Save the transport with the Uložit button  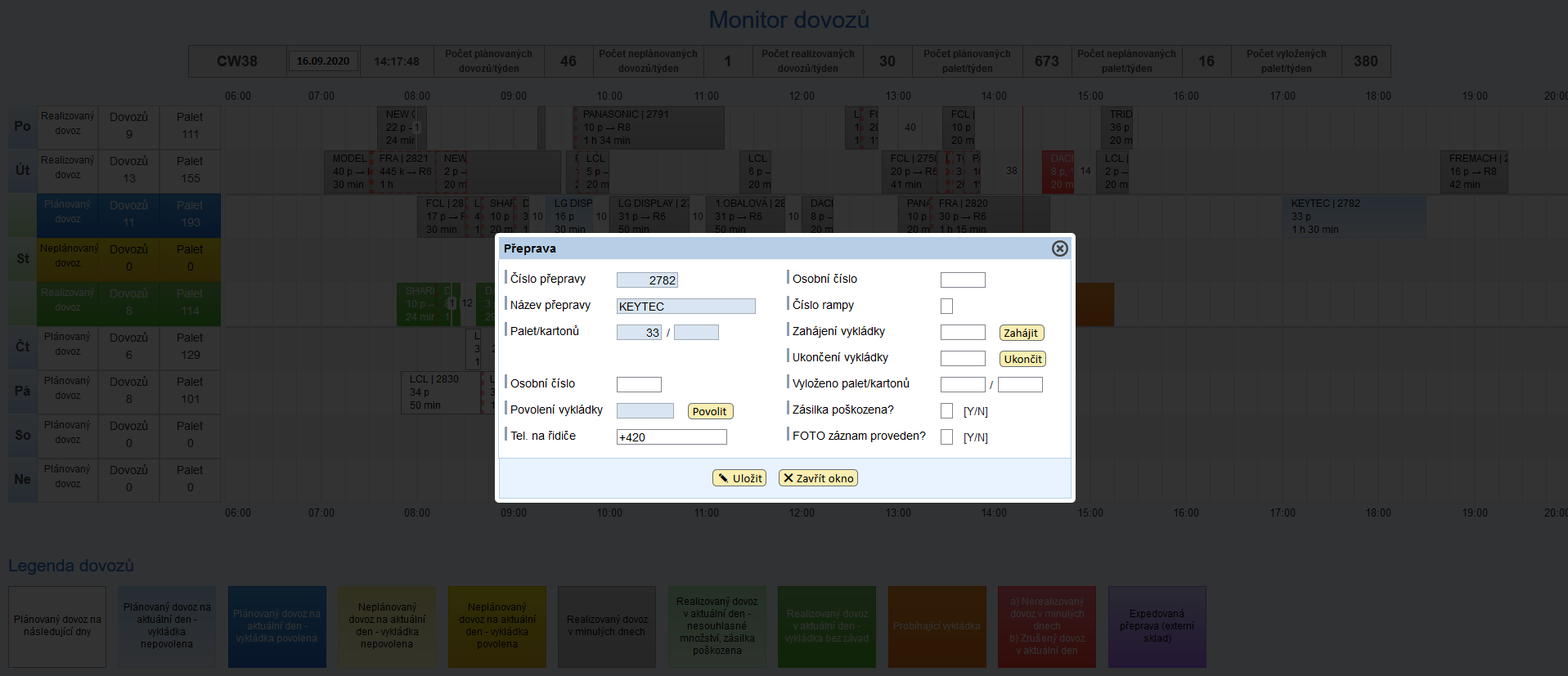coord(739,478)
